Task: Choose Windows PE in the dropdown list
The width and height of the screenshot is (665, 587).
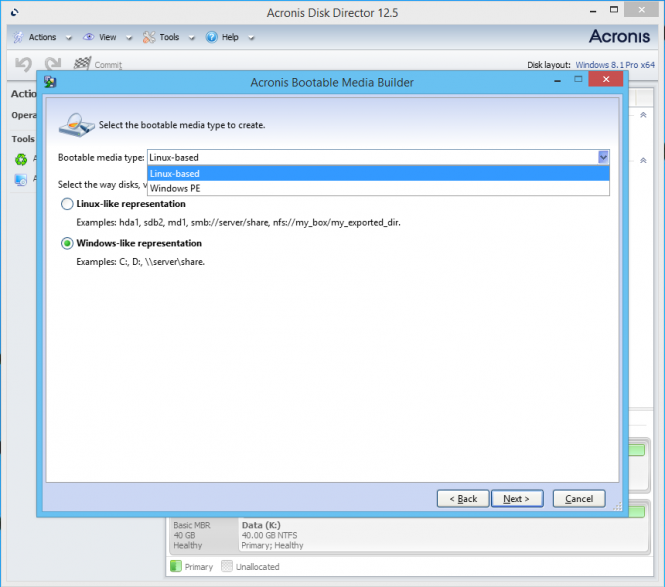Action: (x=378, y=188)
